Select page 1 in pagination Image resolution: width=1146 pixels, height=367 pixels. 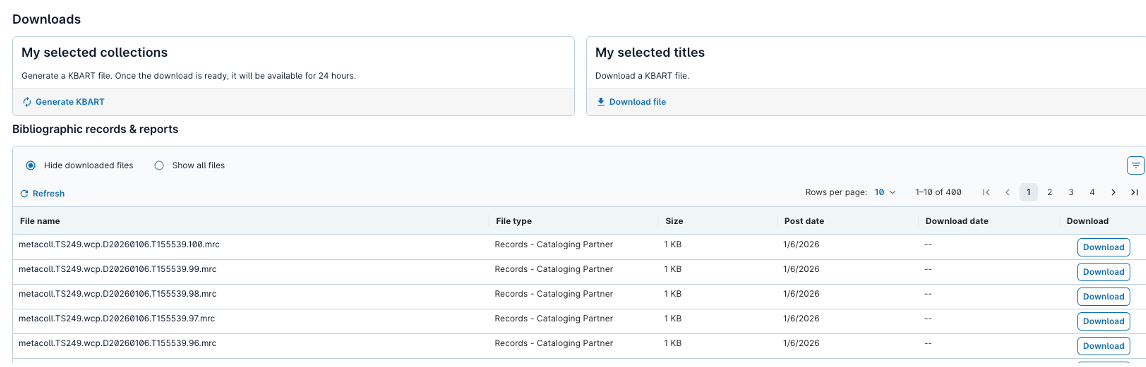point(1028,192)
